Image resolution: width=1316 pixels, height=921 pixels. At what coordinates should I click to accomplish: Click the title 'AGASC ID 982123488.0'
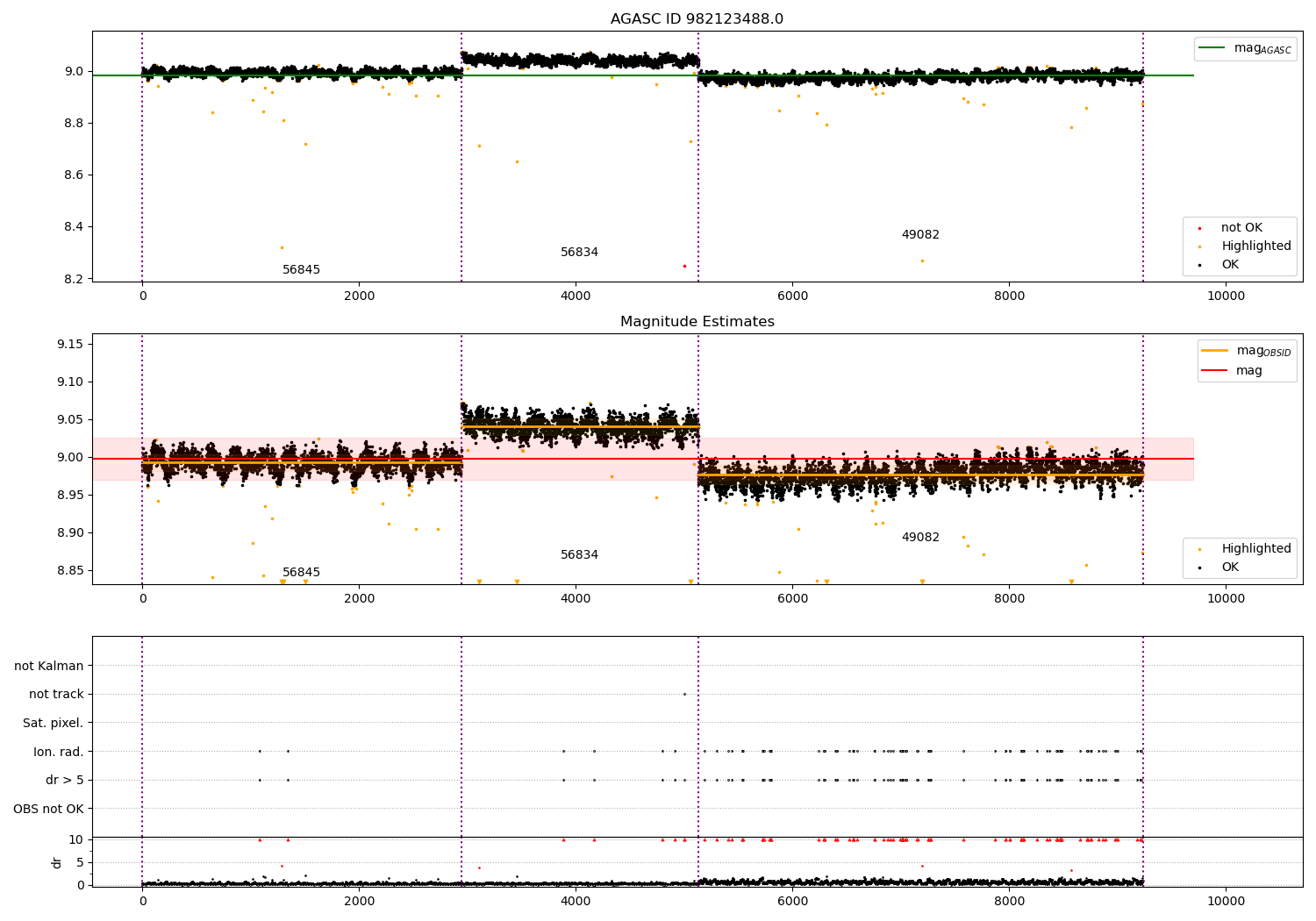tap(697, 19)
